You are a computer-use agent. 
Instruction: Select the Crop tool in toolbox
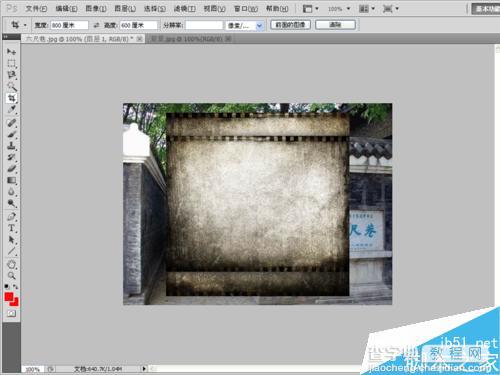[11, 98]
